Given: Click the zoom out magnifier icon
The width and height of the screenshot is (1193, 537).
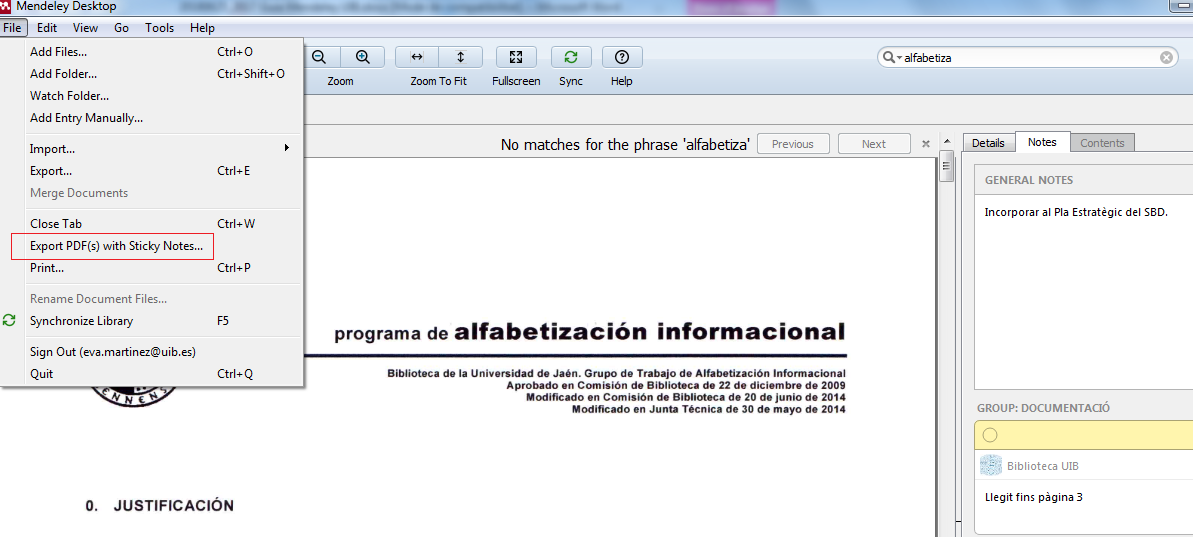Looking at the screenshot, I should 319,57.
